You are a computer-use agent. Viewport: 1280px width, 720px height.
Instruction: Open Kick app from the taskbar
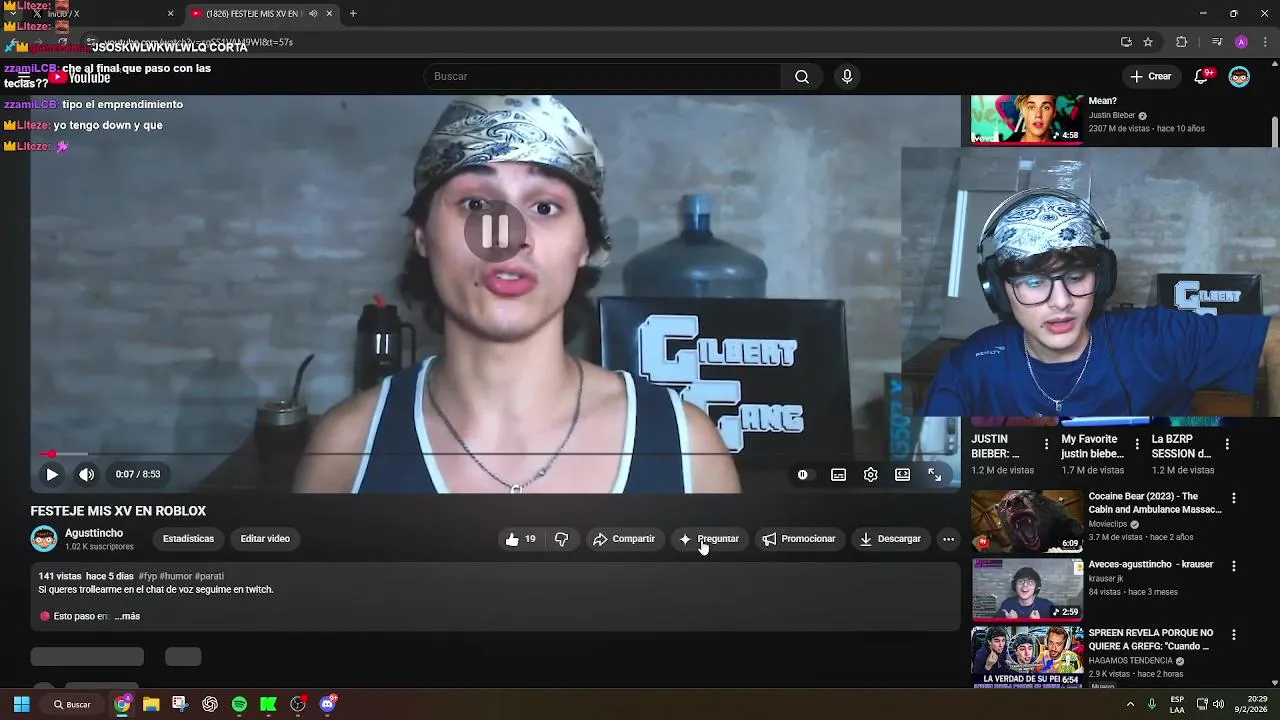pyautogui.click(x=268, y=704)
